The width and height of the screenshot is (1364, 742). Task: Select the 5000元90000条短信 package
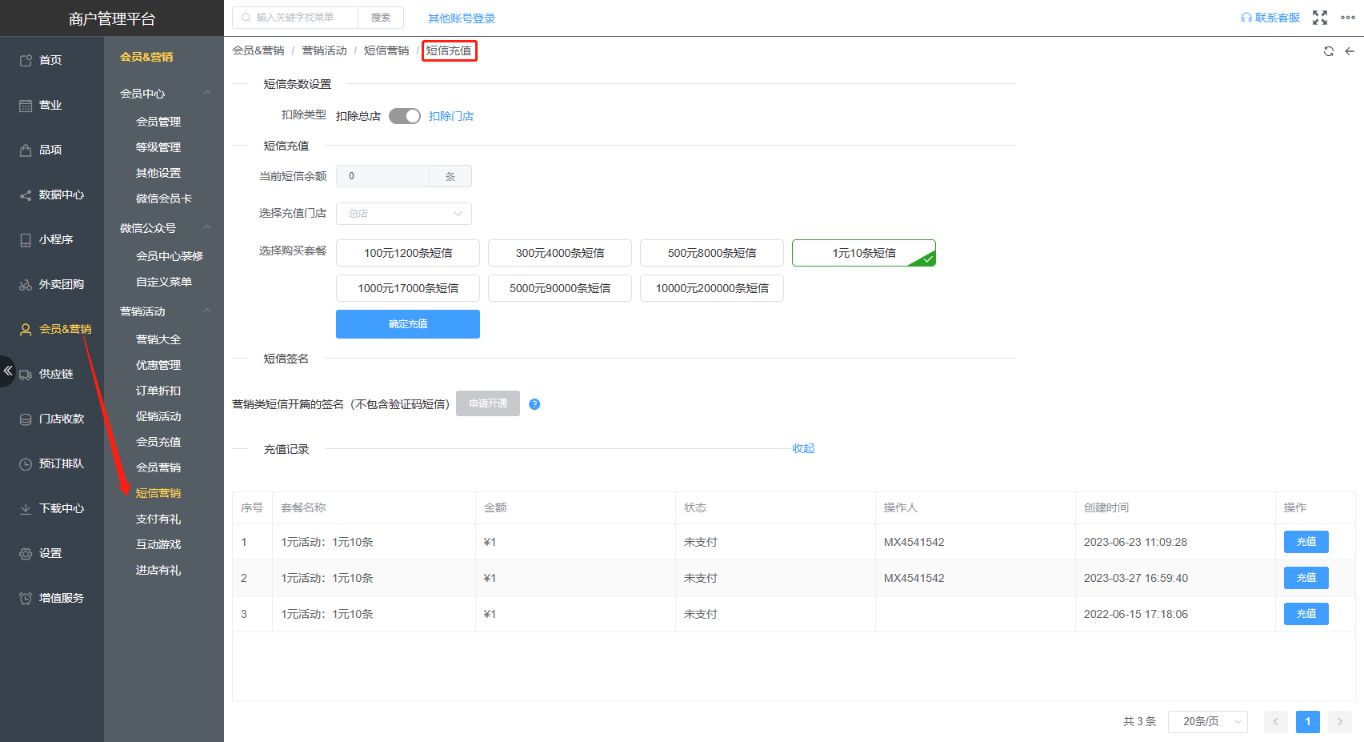pos(560,288)
